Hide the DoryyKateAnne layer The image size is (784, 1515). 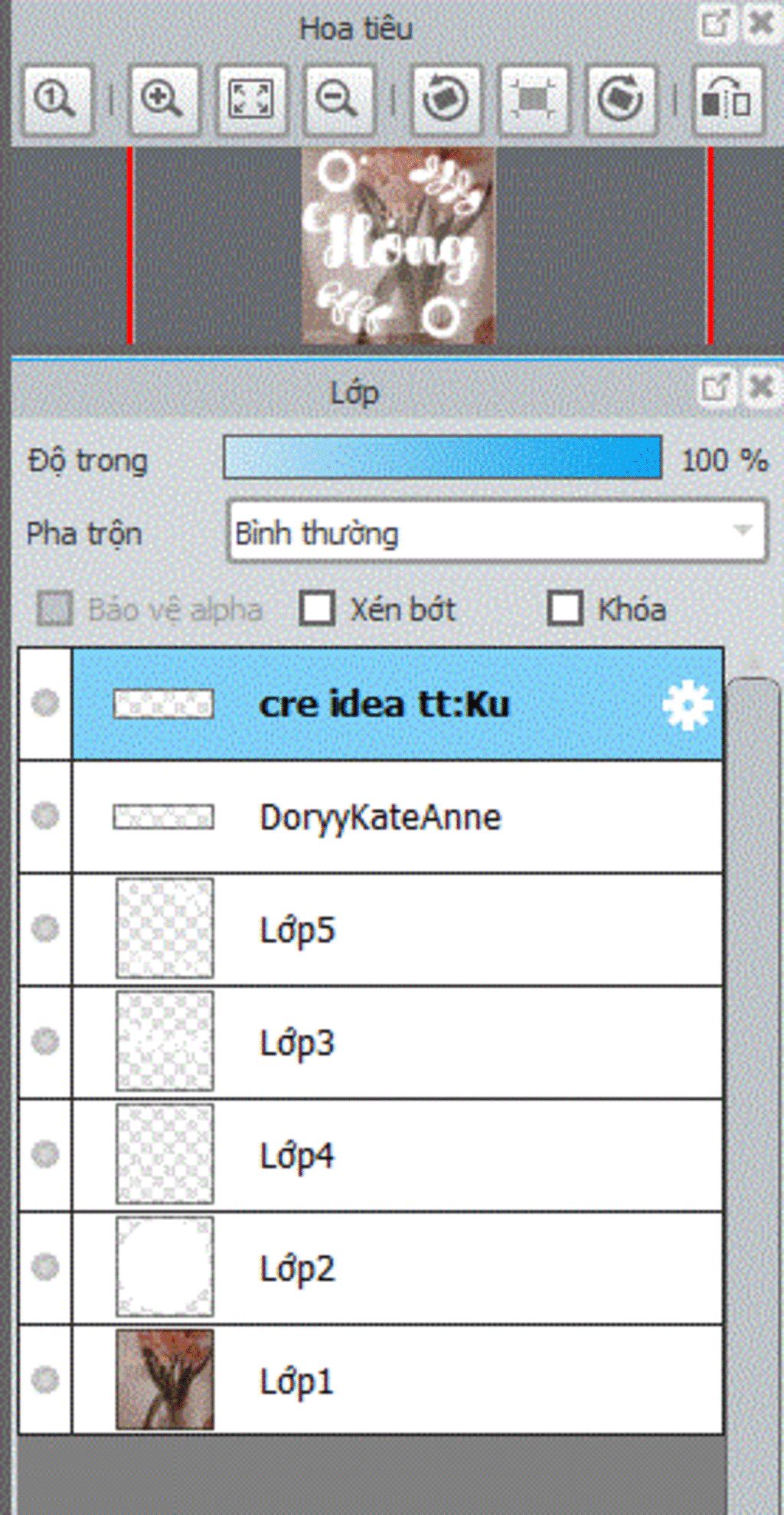click(x=45, y=816)
